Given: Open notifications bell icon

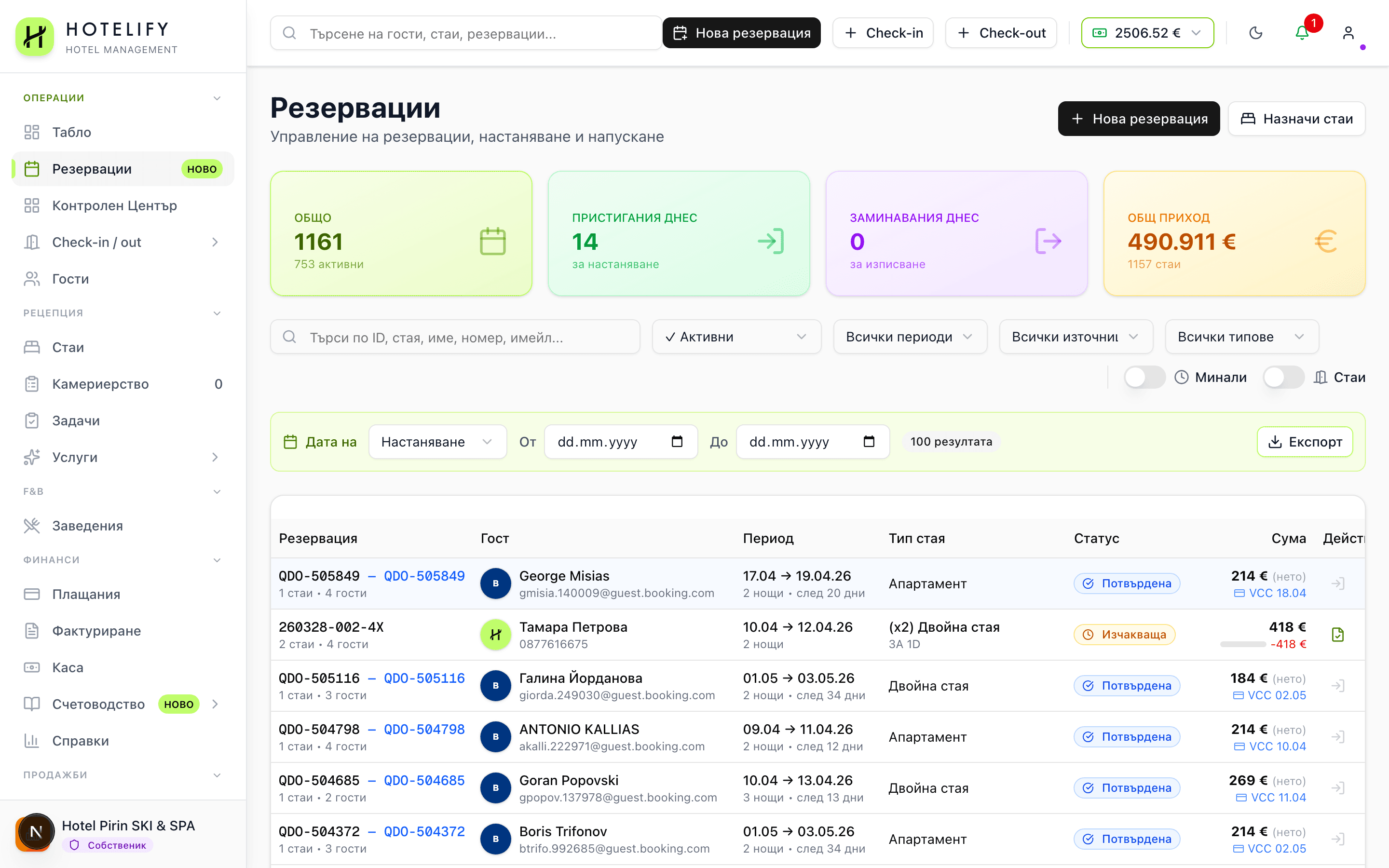Looking at the screenshot, I should tap(1302, 33).
